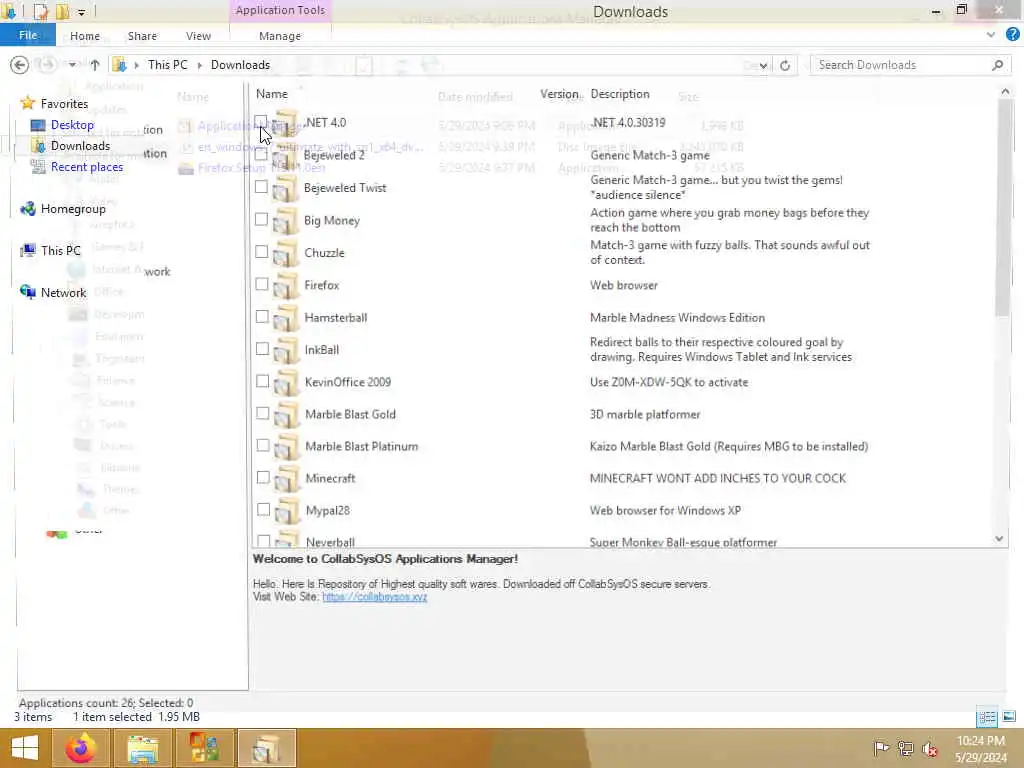Click the KevinOffice 2009 package icon
This screenshot has height=768, width=1024.
[286, 382]
